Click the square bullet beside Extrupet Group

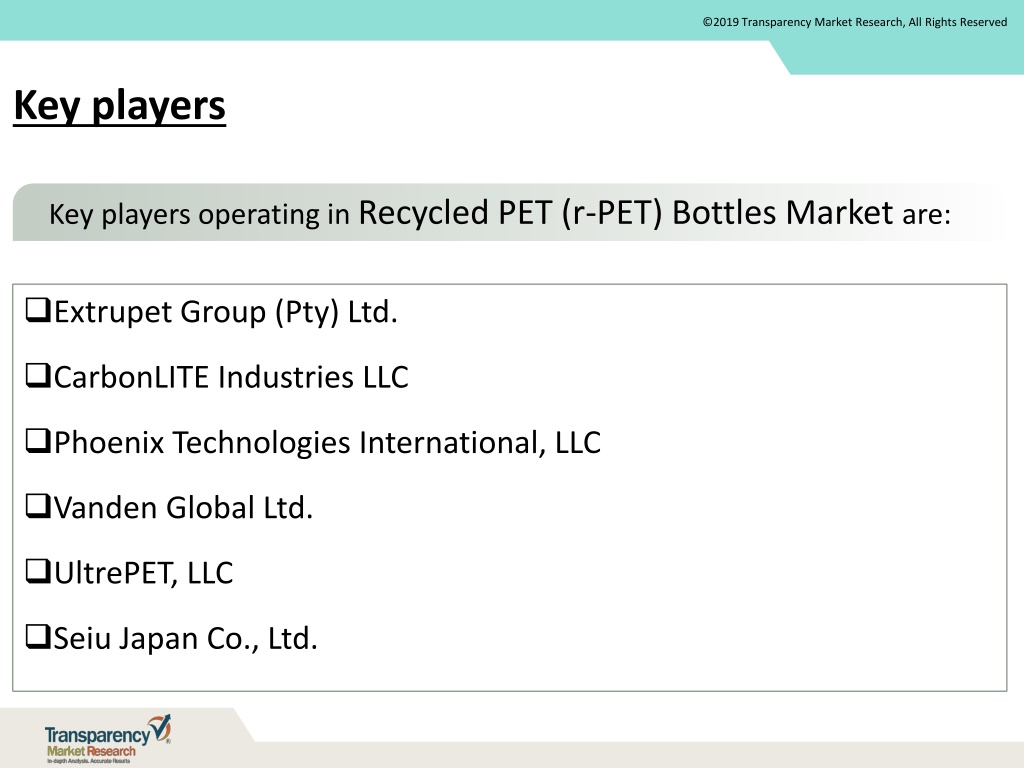click(x=38, y=310)
